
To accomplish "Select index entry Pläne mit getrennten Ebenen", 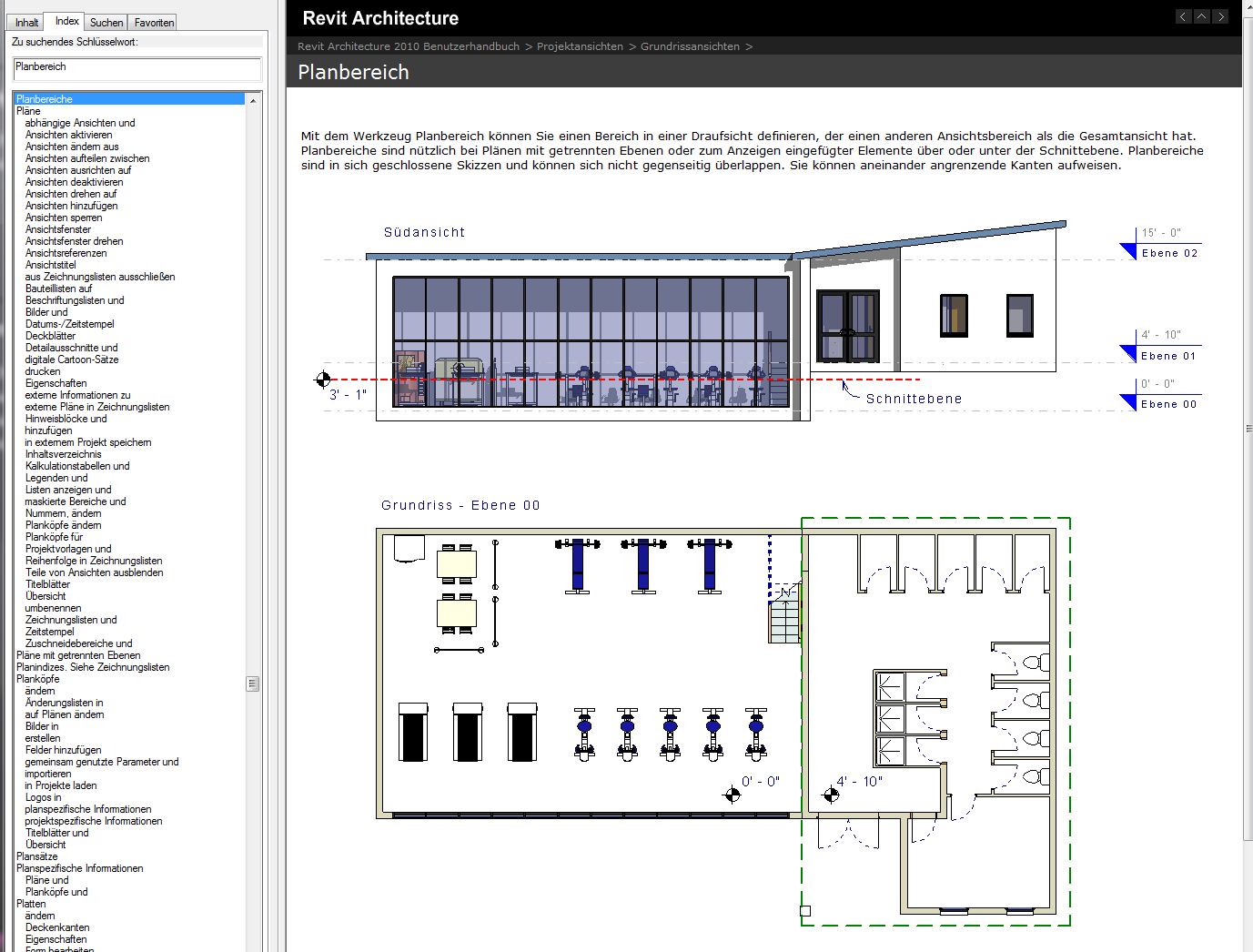I will [x=78, y=655].
